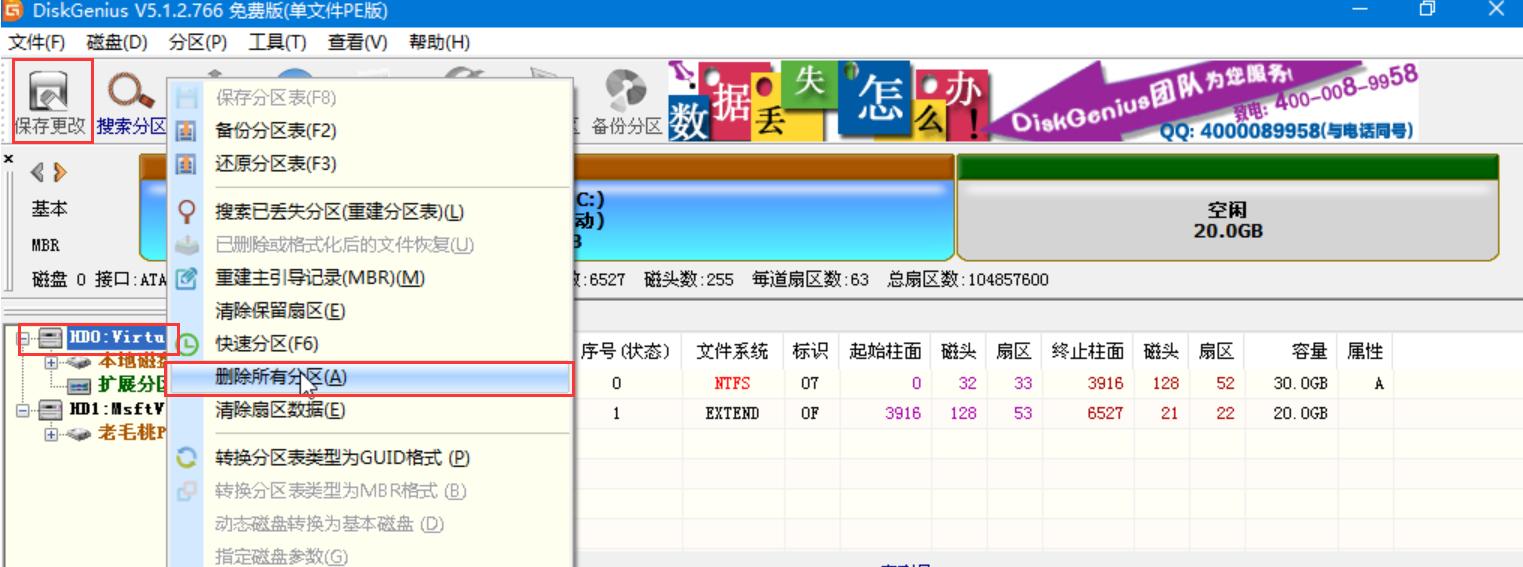The image size is (1523, 567).
Task: Select the 扩展分区 tree entry
Action: [131, 385]
